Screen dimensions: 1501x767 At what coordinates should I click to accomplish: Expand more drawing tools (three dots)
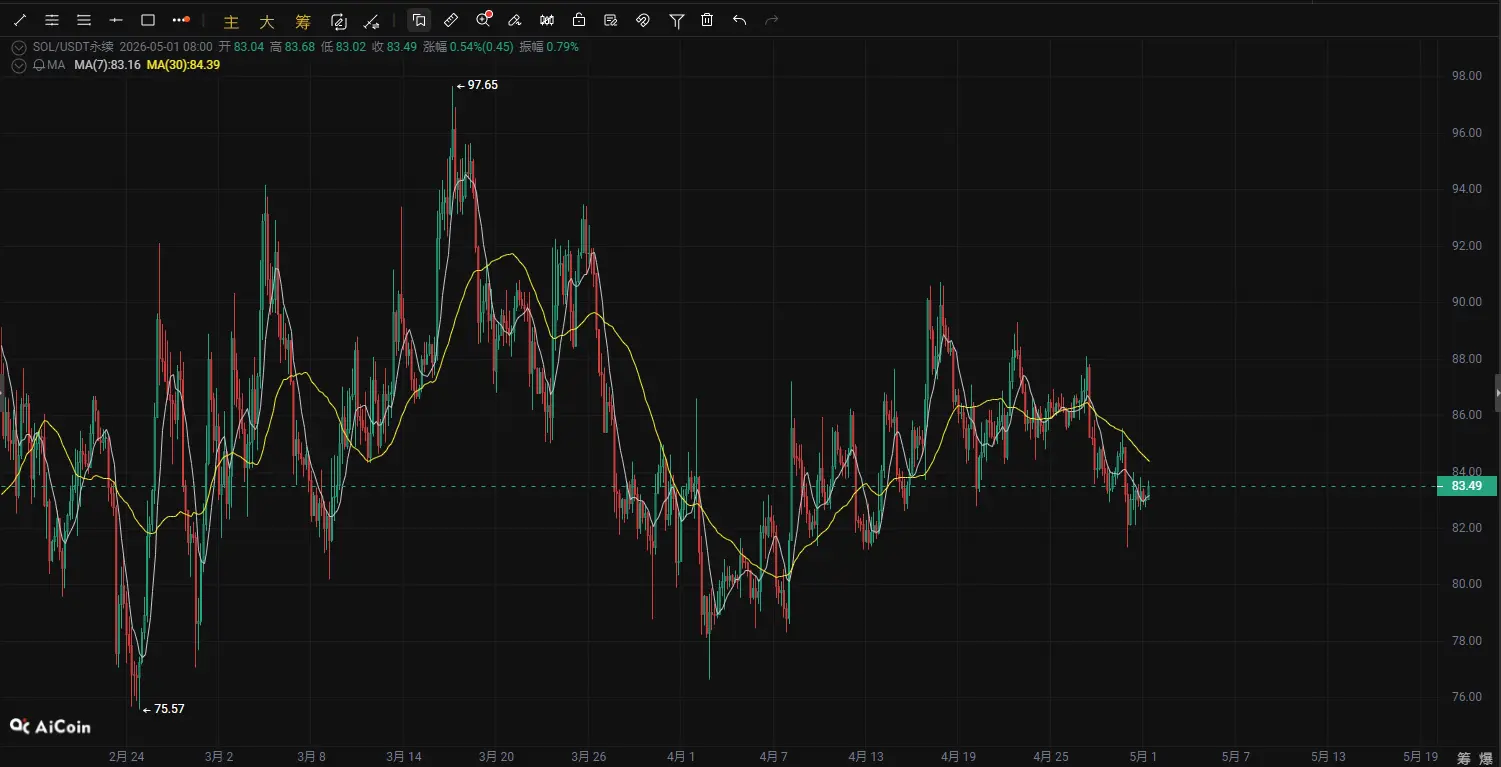[181, 20]
